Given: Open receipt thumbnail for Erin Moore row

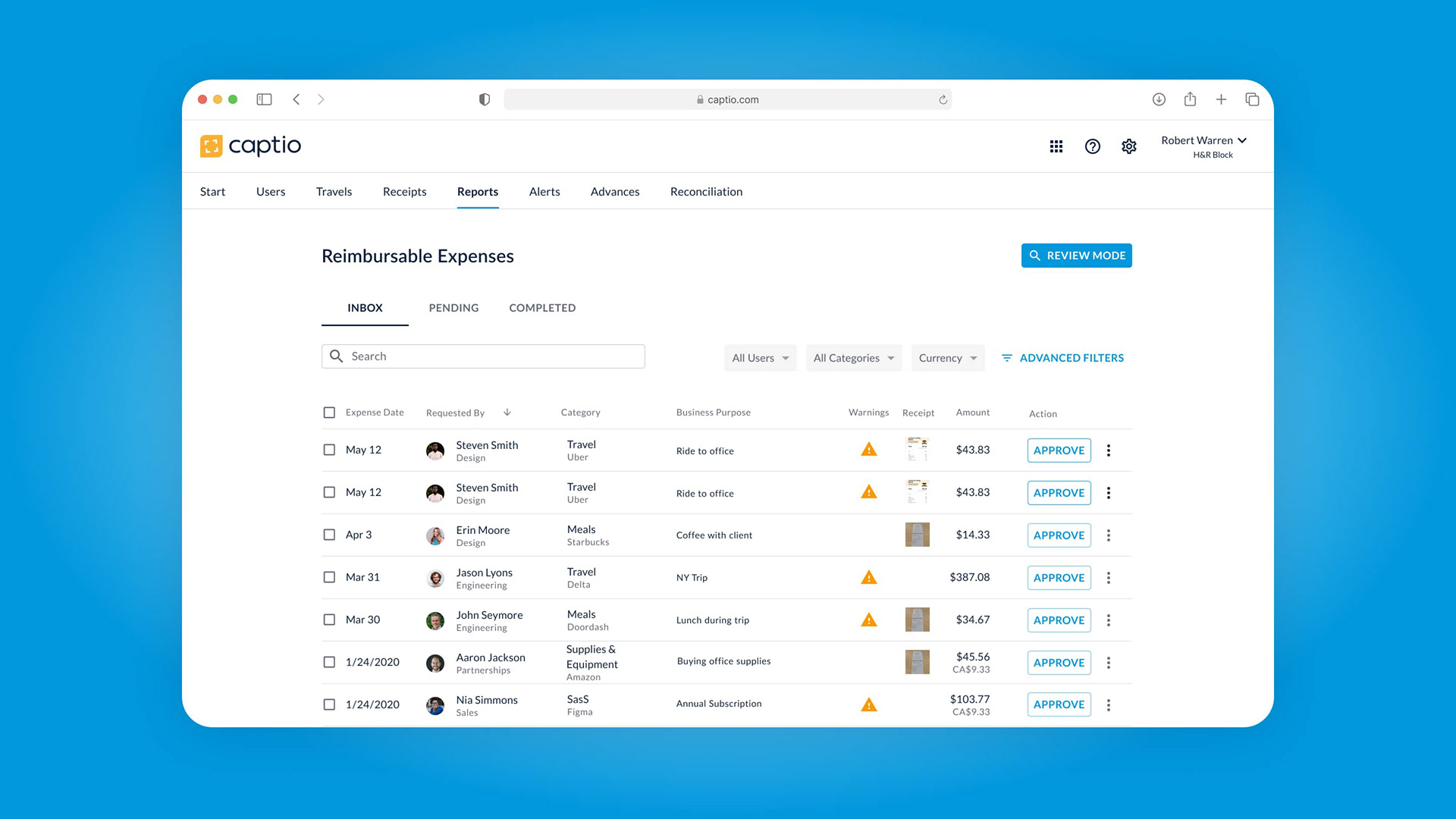Looking at the screenshot, I should (917, 535).
